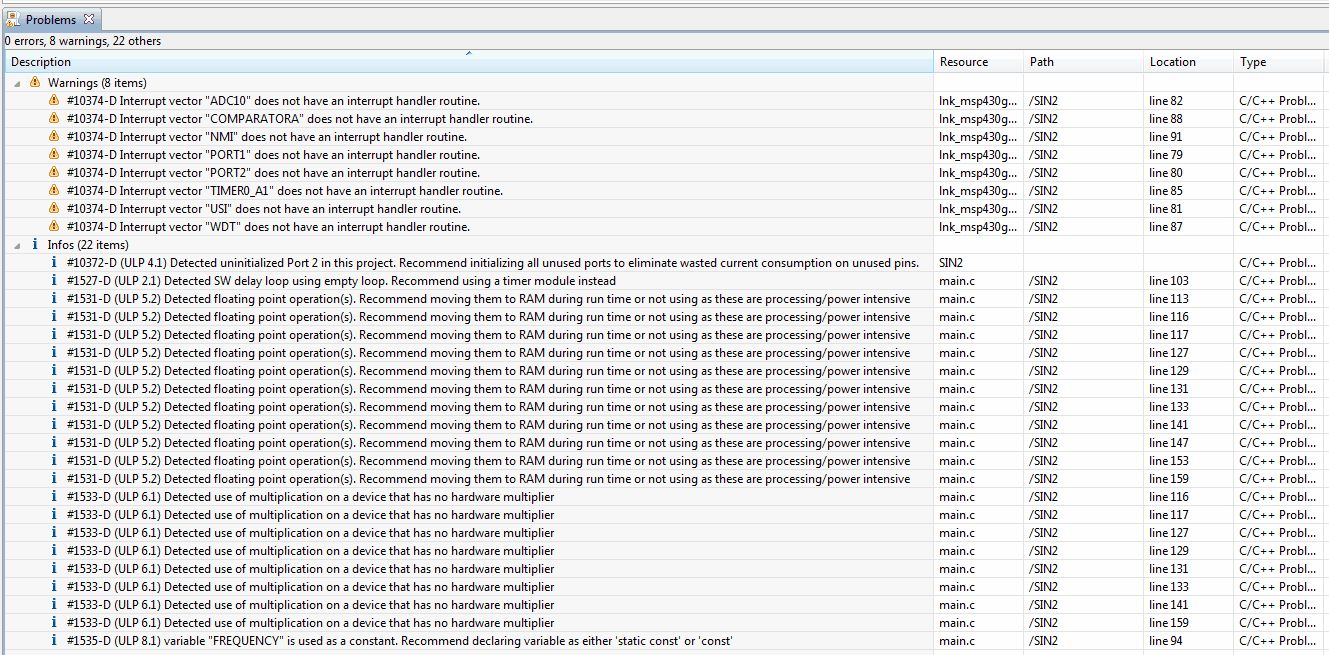Click the warning icon on the WDT interrupt row
The height and width of the screenshot is (655, 1329).
coord(54,227)
